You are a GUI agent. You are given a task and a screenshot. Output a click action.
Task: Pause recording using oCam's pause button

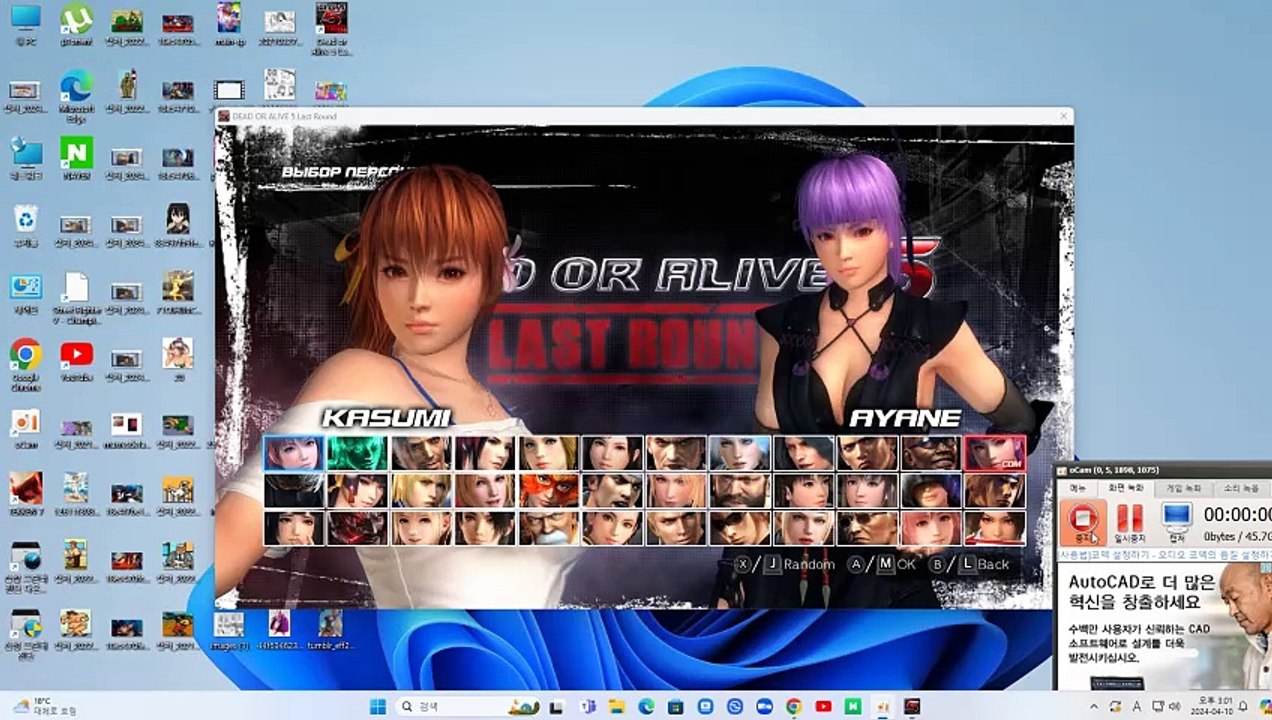point(1130,521)
